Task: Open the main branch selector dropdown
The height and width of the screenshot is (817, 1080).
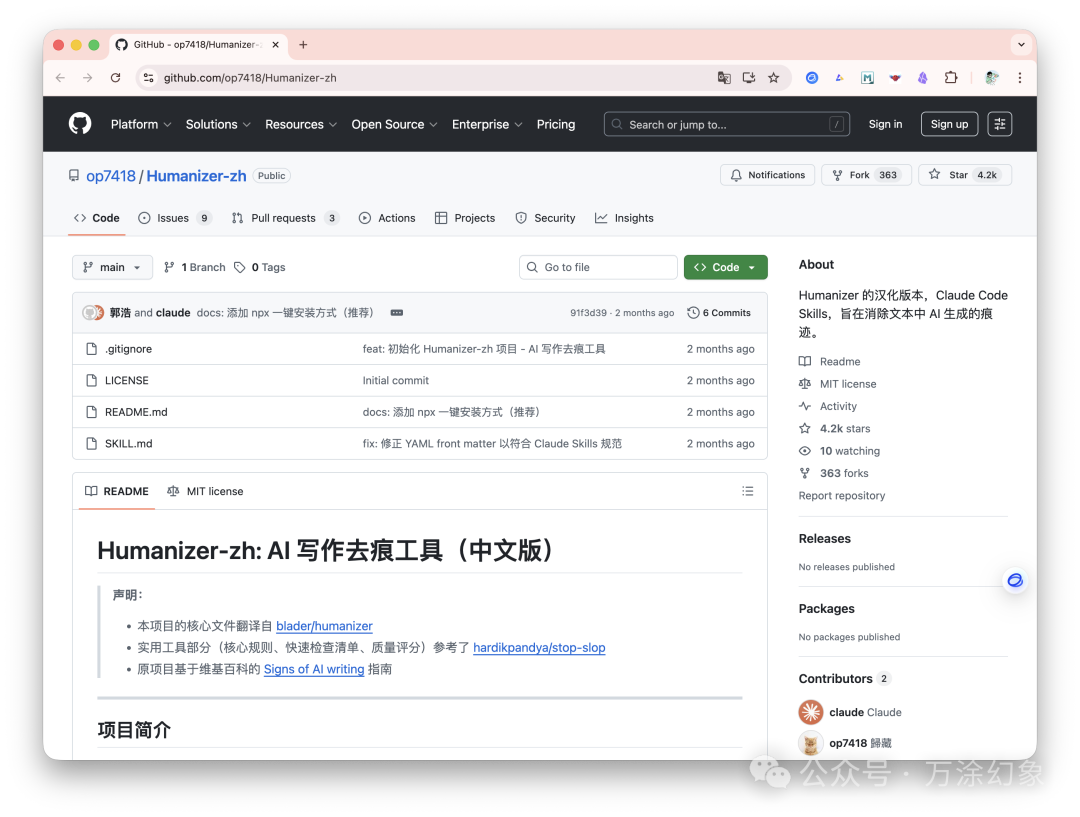Action: (112, 267)
